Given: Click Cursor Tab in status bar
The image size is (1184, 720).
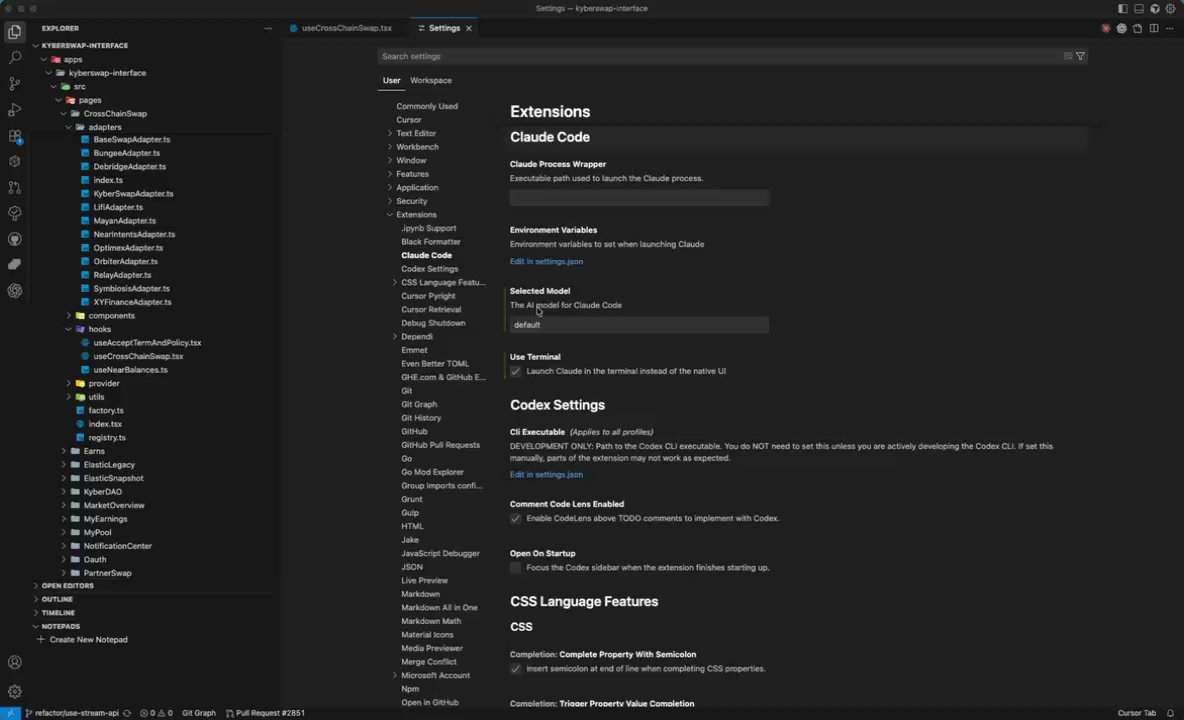Looking at the screenshot, I should (1136, 713).
